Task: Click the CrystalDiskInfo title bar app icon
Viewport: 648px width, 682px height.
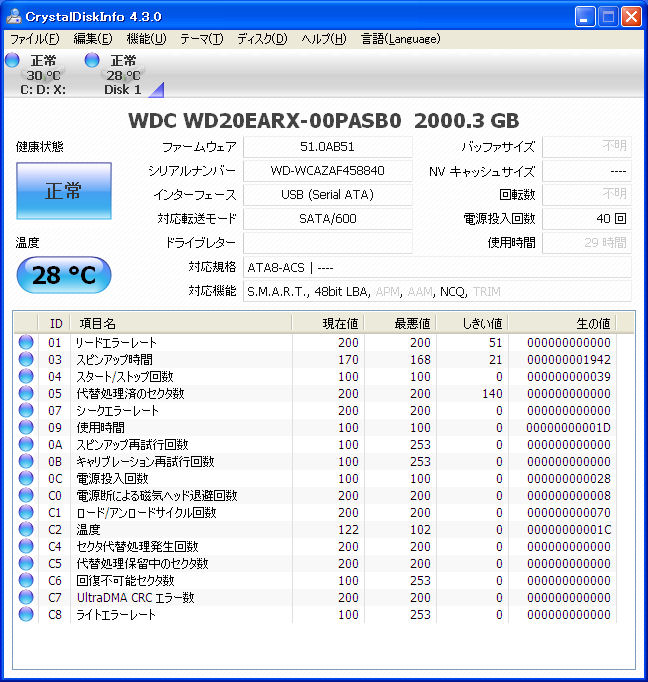Action: [x=14, y=17]
